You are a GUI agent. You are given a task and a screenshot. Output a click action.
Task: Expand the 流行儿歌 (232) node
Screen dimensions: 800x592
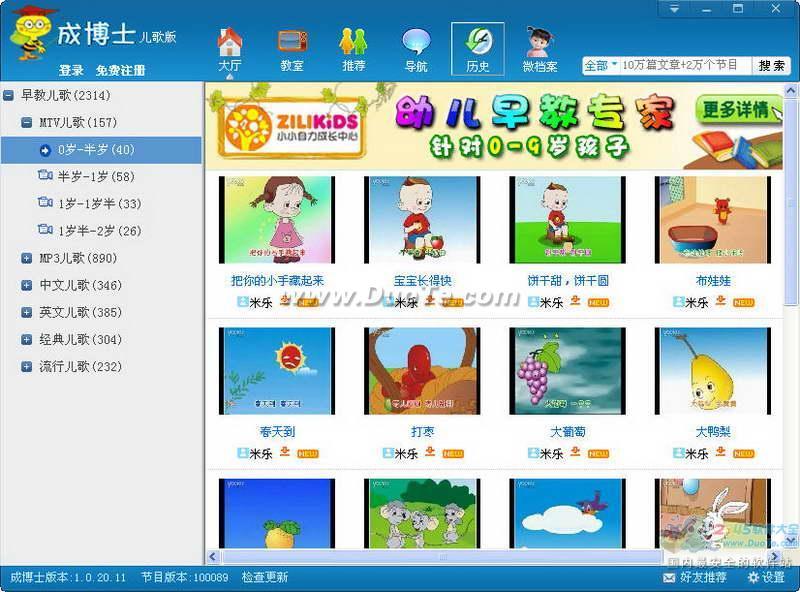coord(27,366)
